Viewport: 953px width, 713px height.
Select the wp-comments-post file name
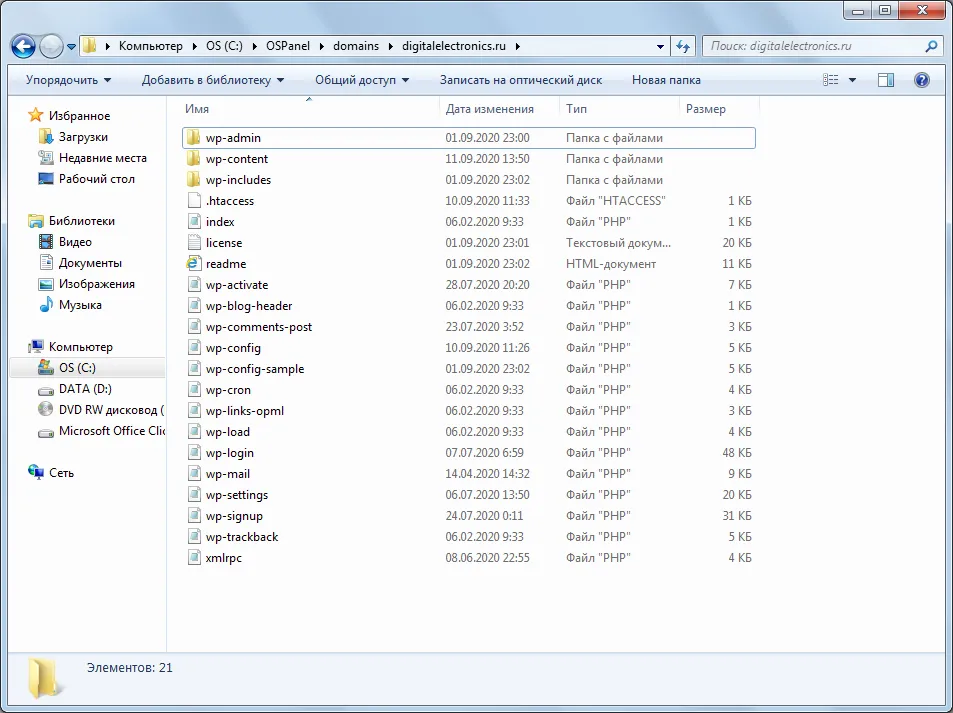point(258,327)
